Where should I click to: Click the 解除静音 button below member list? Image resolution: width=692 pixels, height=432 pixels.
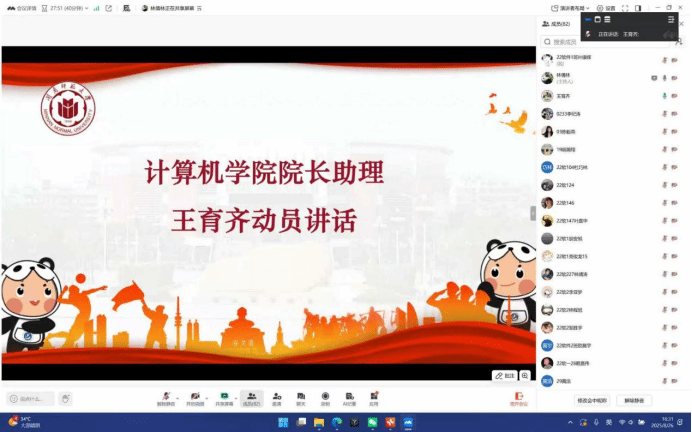coord(635,400)
